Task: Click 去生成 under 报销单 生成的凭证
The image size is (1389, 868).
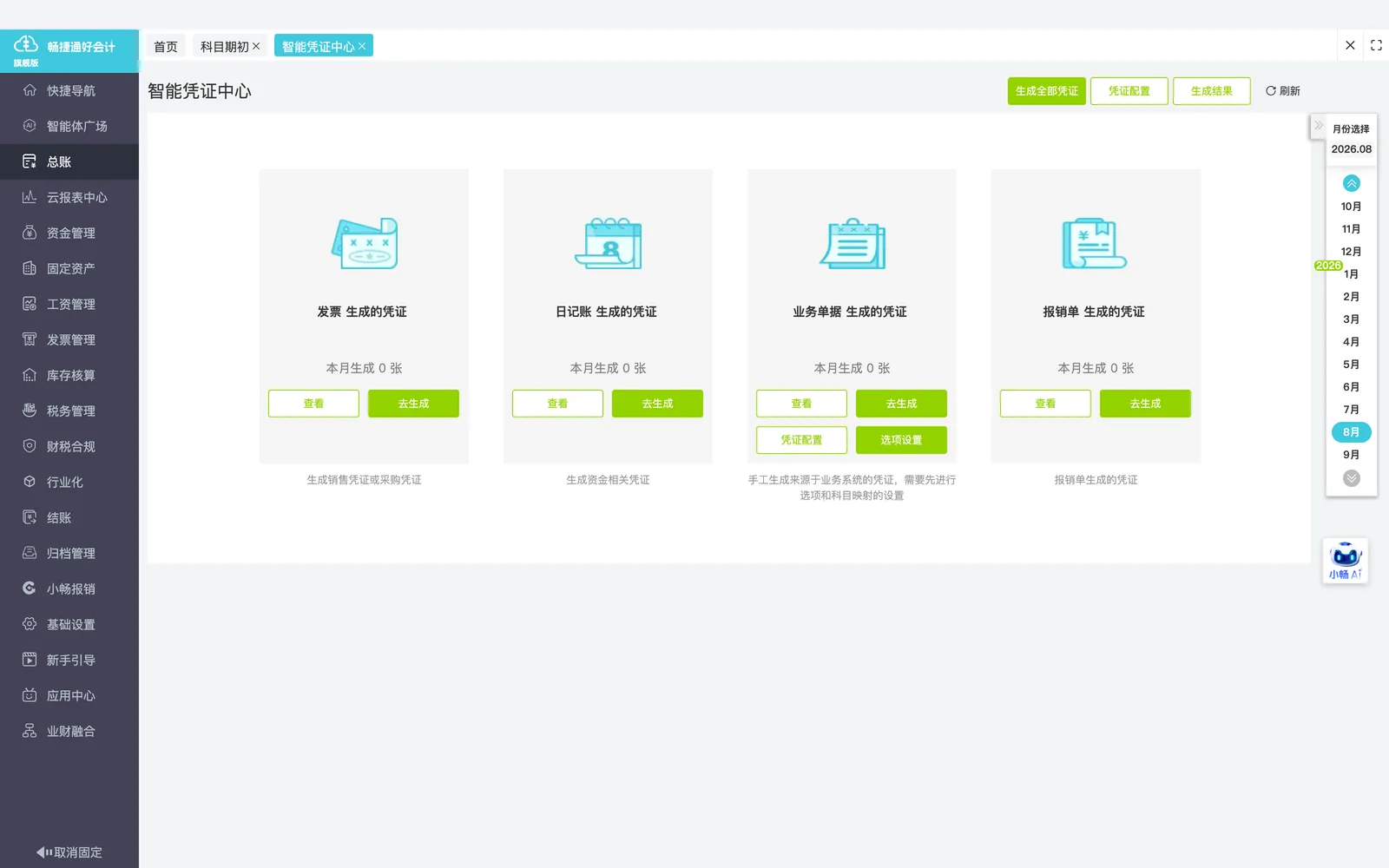Action: point(1145,404)
